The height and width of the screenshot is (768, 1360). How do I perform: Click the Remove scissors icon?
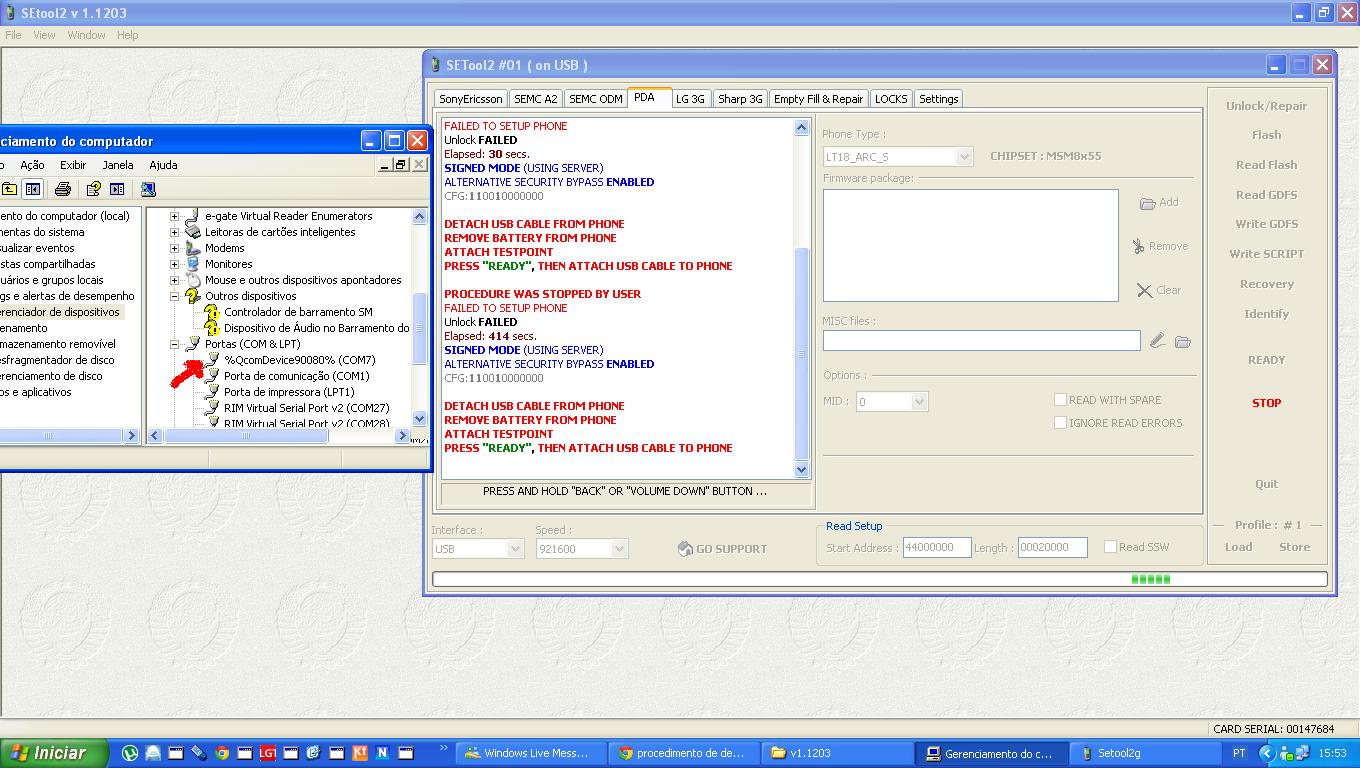1138,246
